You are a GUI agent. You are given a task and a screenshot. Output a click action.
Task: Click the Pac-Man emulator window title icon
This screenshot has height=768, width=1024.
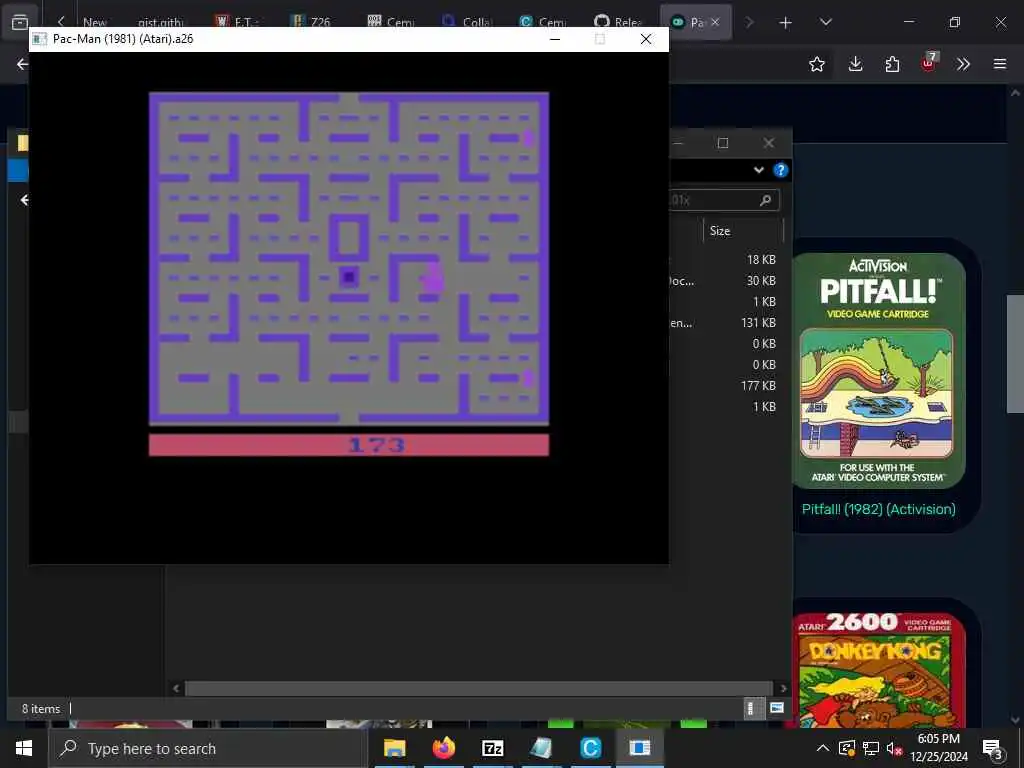pos(39,39)
